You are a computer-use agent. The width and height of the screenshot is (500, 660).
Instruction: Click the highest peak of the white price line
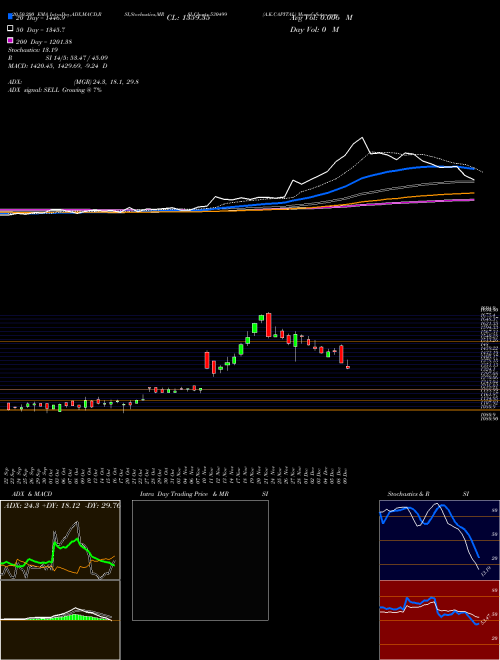click(x=362, y=138)
